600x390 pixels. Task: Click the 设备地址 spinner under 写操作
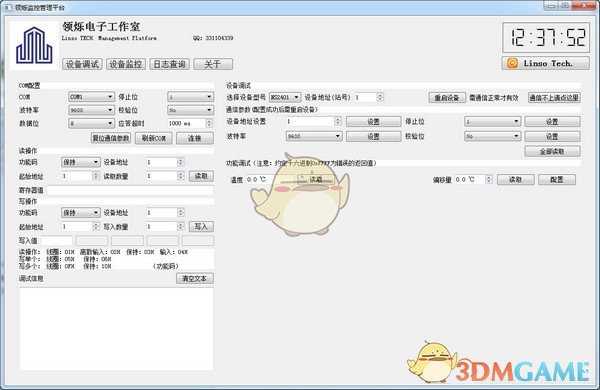coord(165,212)
